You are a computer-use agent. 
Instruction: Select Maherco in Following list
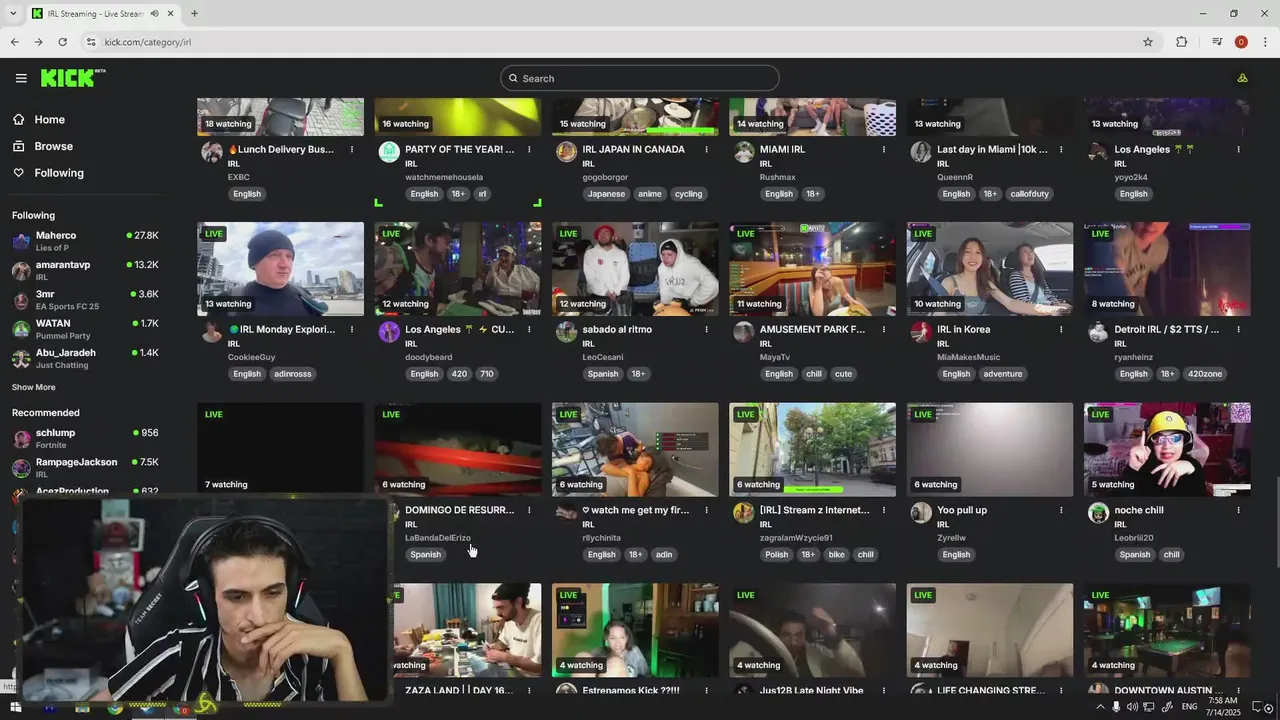tap(85, 241)
